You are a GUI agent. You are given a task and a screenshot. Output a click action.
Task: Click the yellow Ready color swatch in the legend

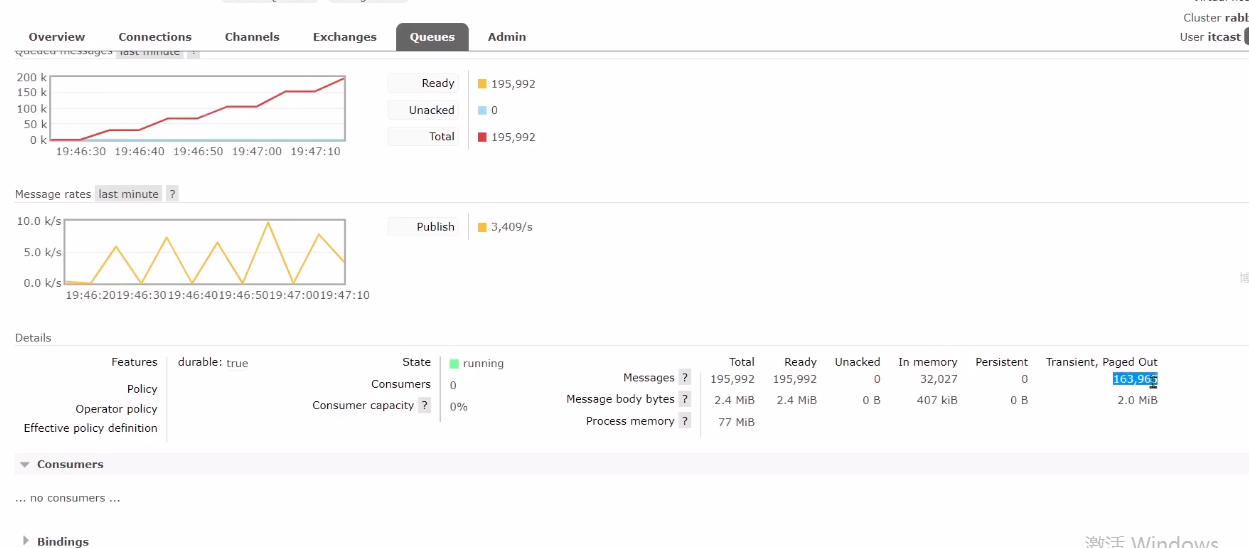coord(482,84)
